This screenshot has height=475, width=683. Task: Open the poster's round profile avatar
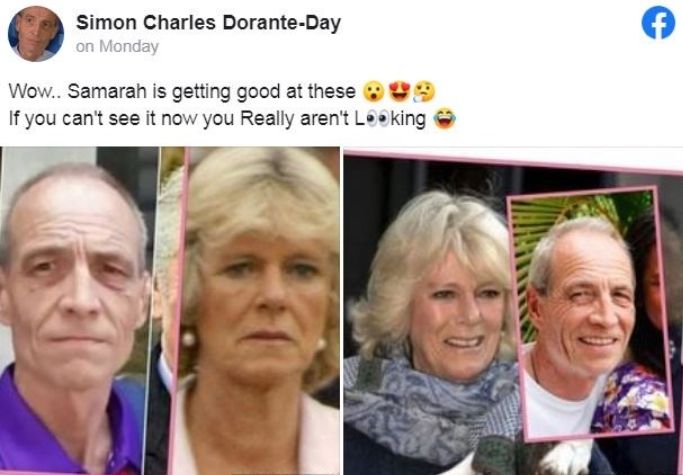36,34
